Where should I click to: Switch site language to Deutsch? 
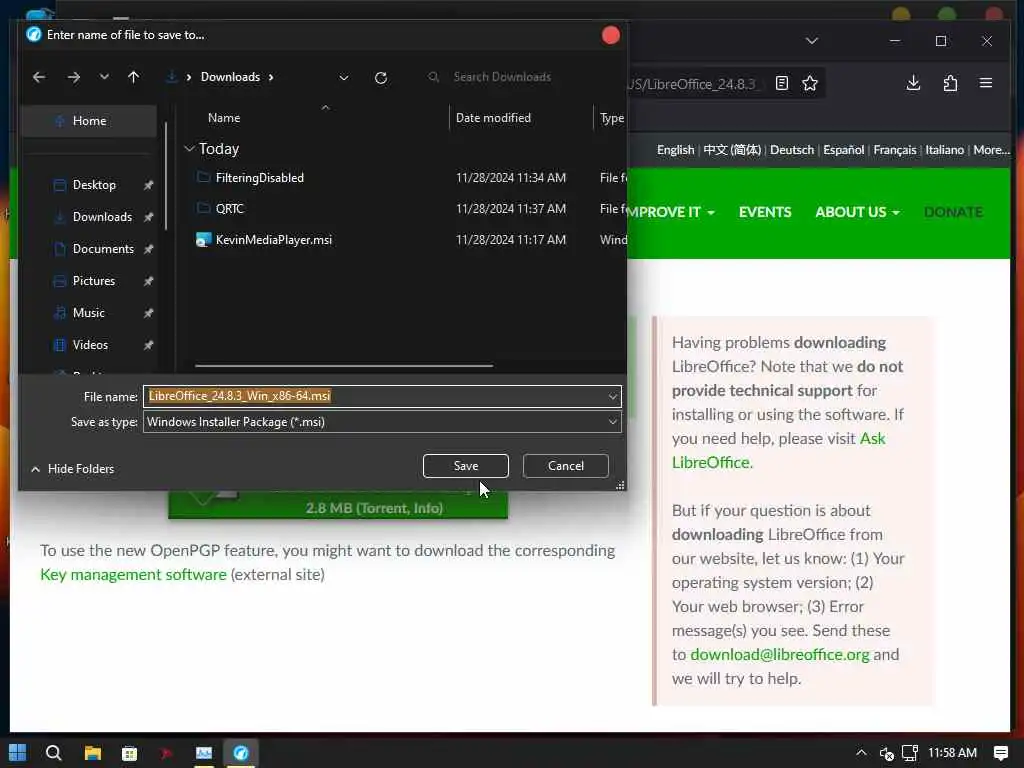point(792,150)
